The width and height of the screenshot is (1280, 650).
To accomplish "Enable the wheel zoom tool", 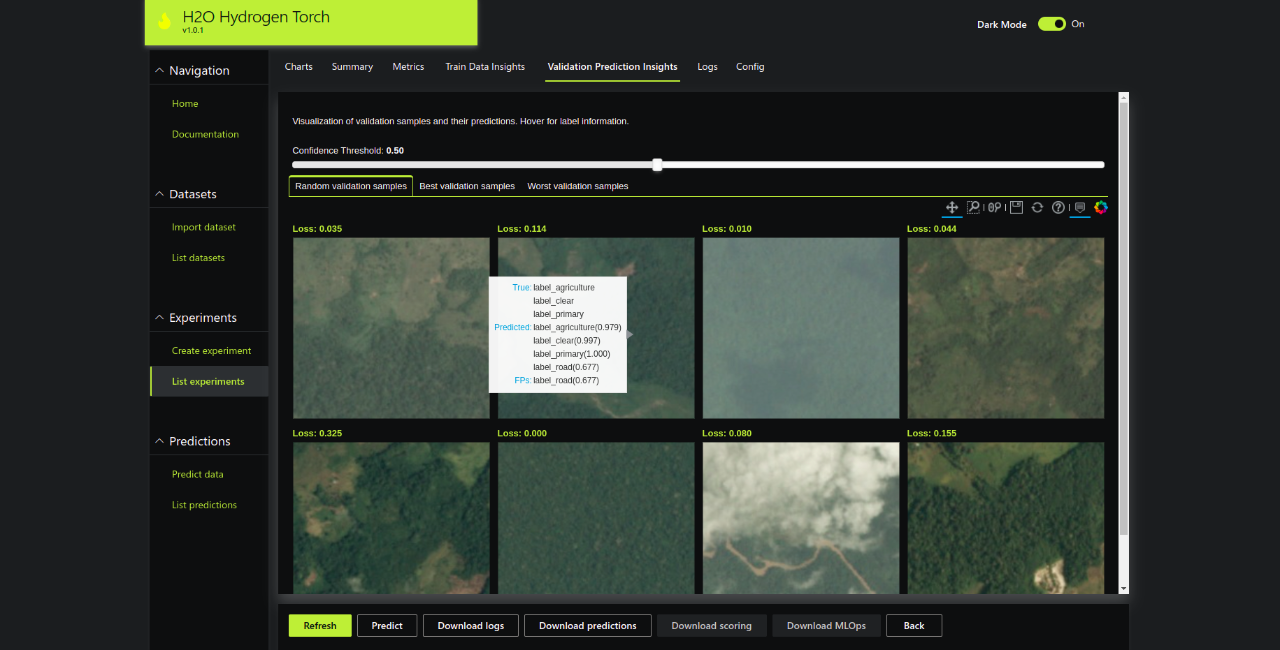I will pyautogui.click(x=994, y=207).
